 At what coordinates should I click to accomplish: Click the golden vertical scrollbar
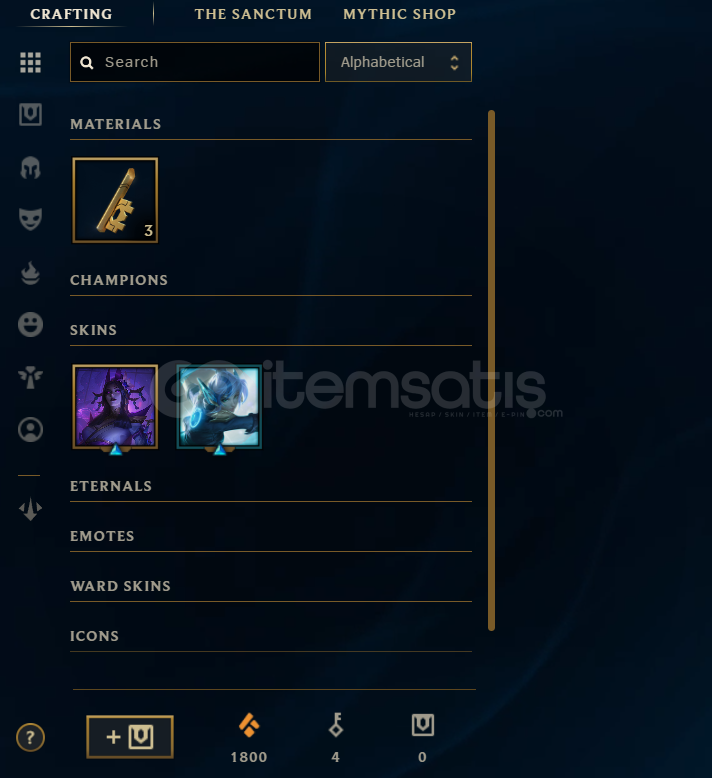pos(491,371)
